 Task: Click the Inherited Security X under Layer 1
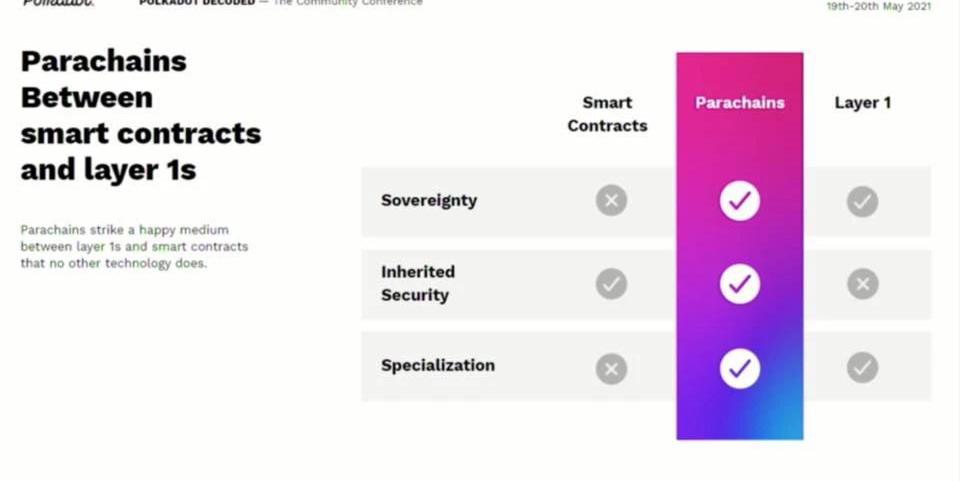click(x=862, y=284)
